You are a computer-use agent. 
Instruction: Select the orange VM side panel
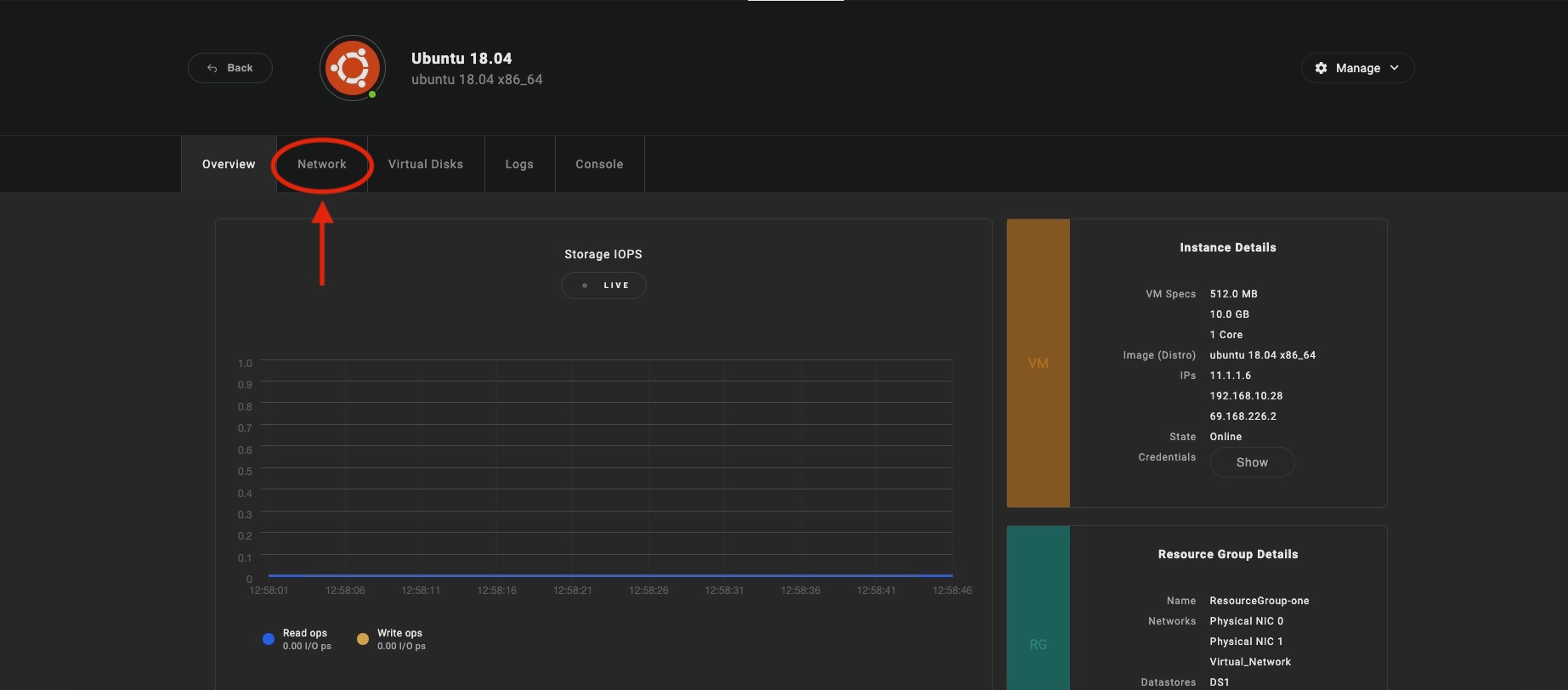click(1039, 364)
